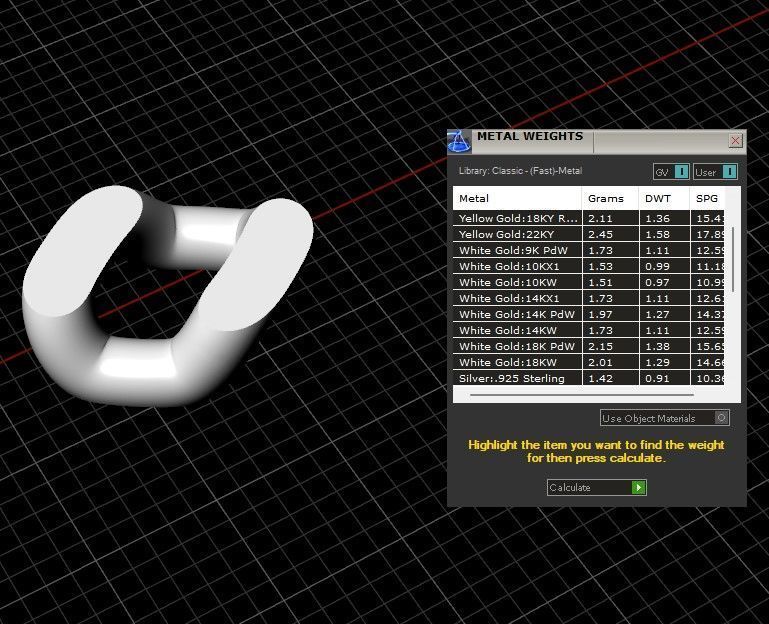Select the White Gold:9K PdW row
The image size is (769, 624).
point(589,250)
